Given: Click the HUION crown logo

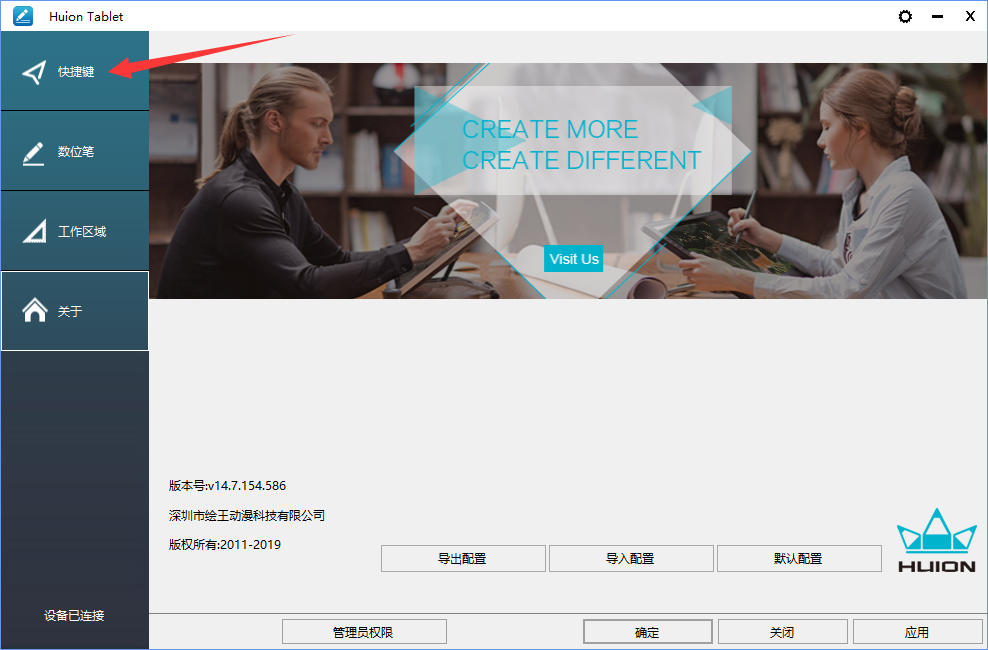Looking at the screenshot, I should coord(936,540).
